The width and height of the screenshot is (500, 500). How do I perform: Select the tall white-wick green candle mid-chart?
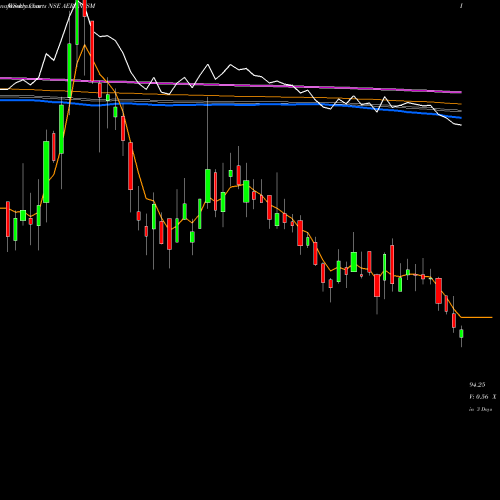pos(208,186)
